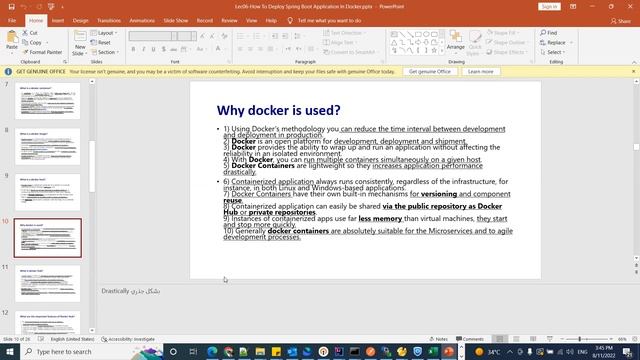Switch to the Insert tab
Viewport: 640px width, 360px height.
pyautogui.click(x=58, y=20)
